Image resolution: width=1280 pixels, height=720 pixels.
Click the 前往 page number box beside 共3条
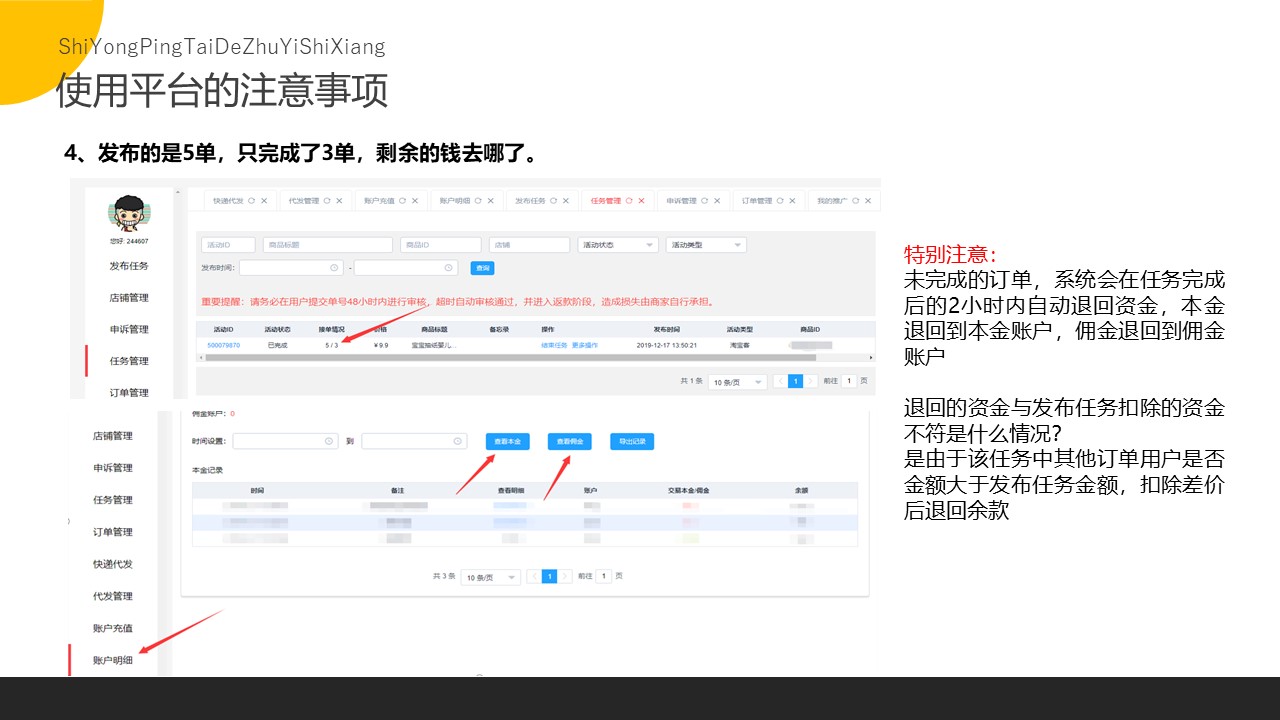(603, 576)
